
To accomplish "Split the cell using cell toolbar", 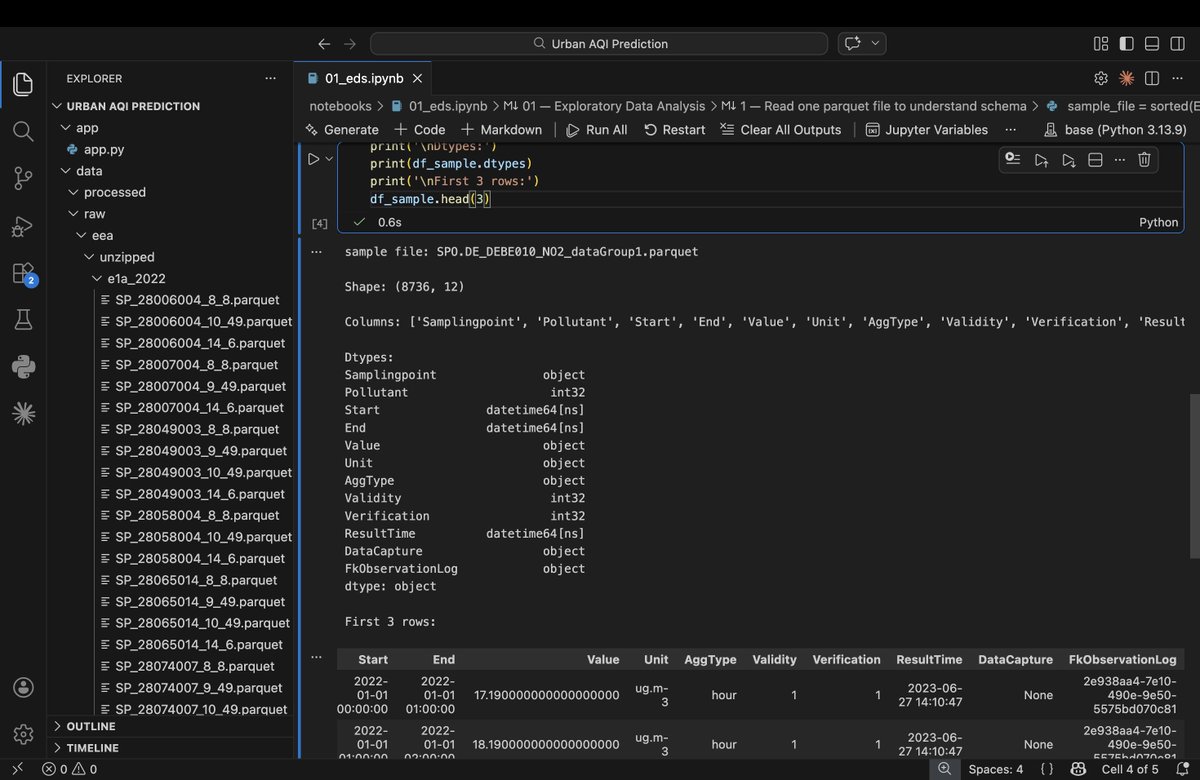I will pyautogui.click(x=1094, y=159).
